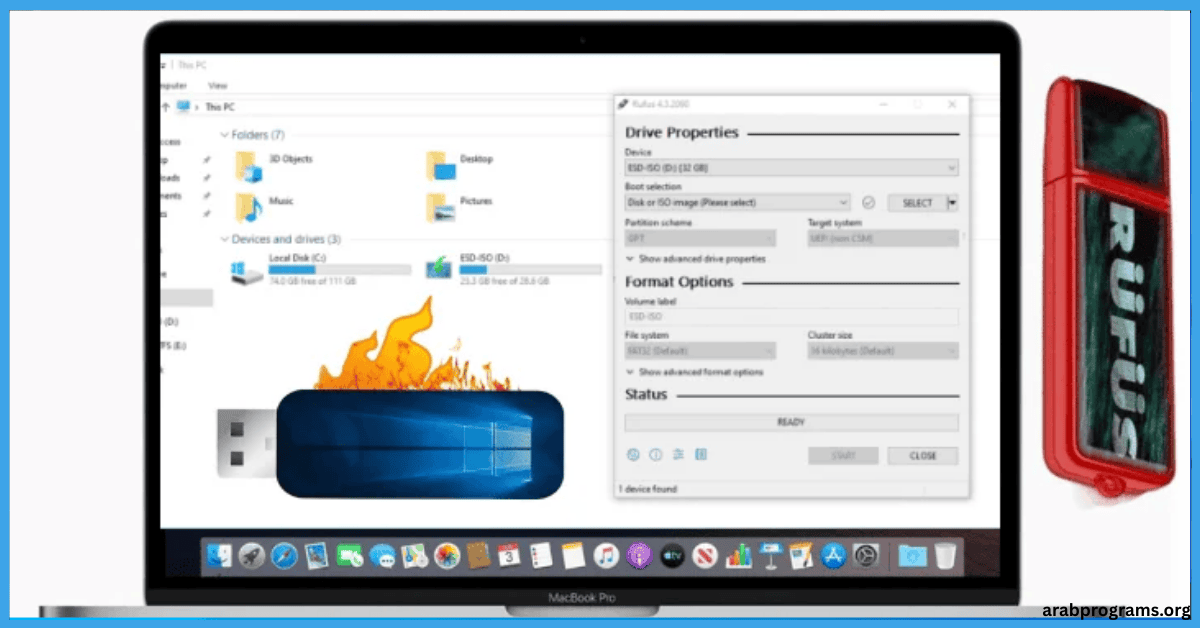The image size is (1200, 628).
Task: Click the Local Disk (C:) usage bar
Action: click(340, 270)
